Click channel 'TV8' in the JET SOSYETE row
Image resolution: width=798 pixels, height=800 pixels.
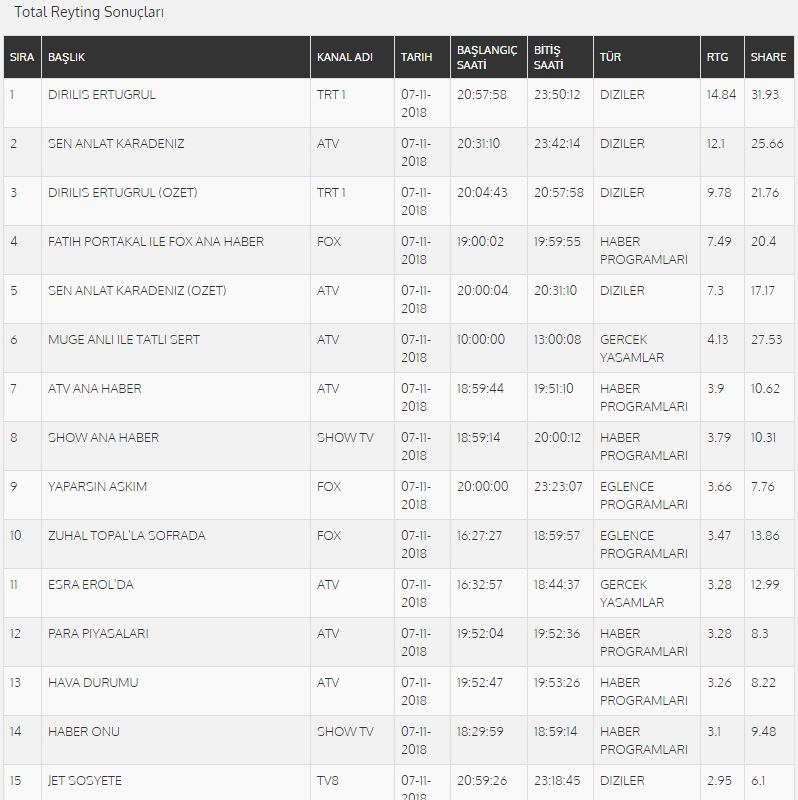tap(328, 781)
